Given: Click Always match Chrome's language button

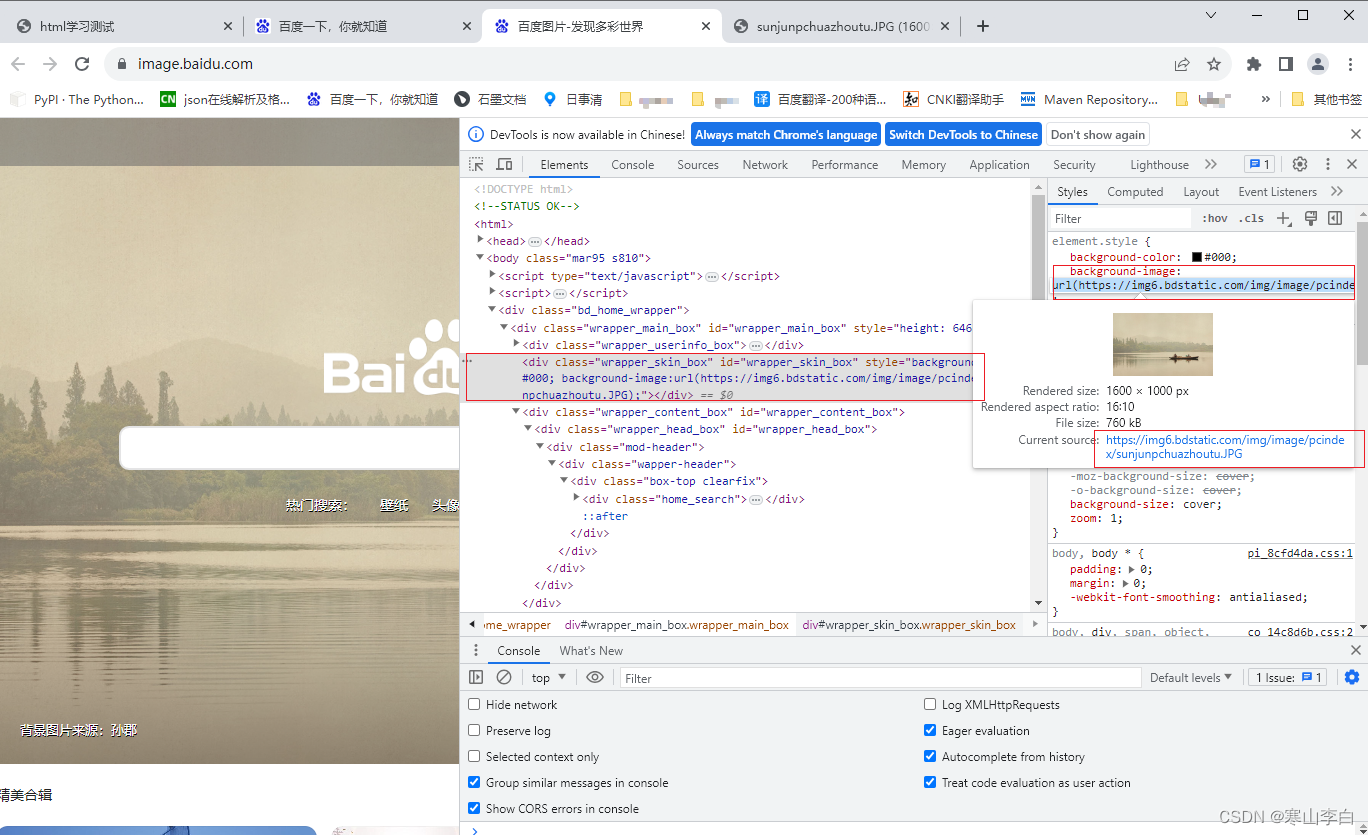Looking at the screenshot, I should pos(786,134).
